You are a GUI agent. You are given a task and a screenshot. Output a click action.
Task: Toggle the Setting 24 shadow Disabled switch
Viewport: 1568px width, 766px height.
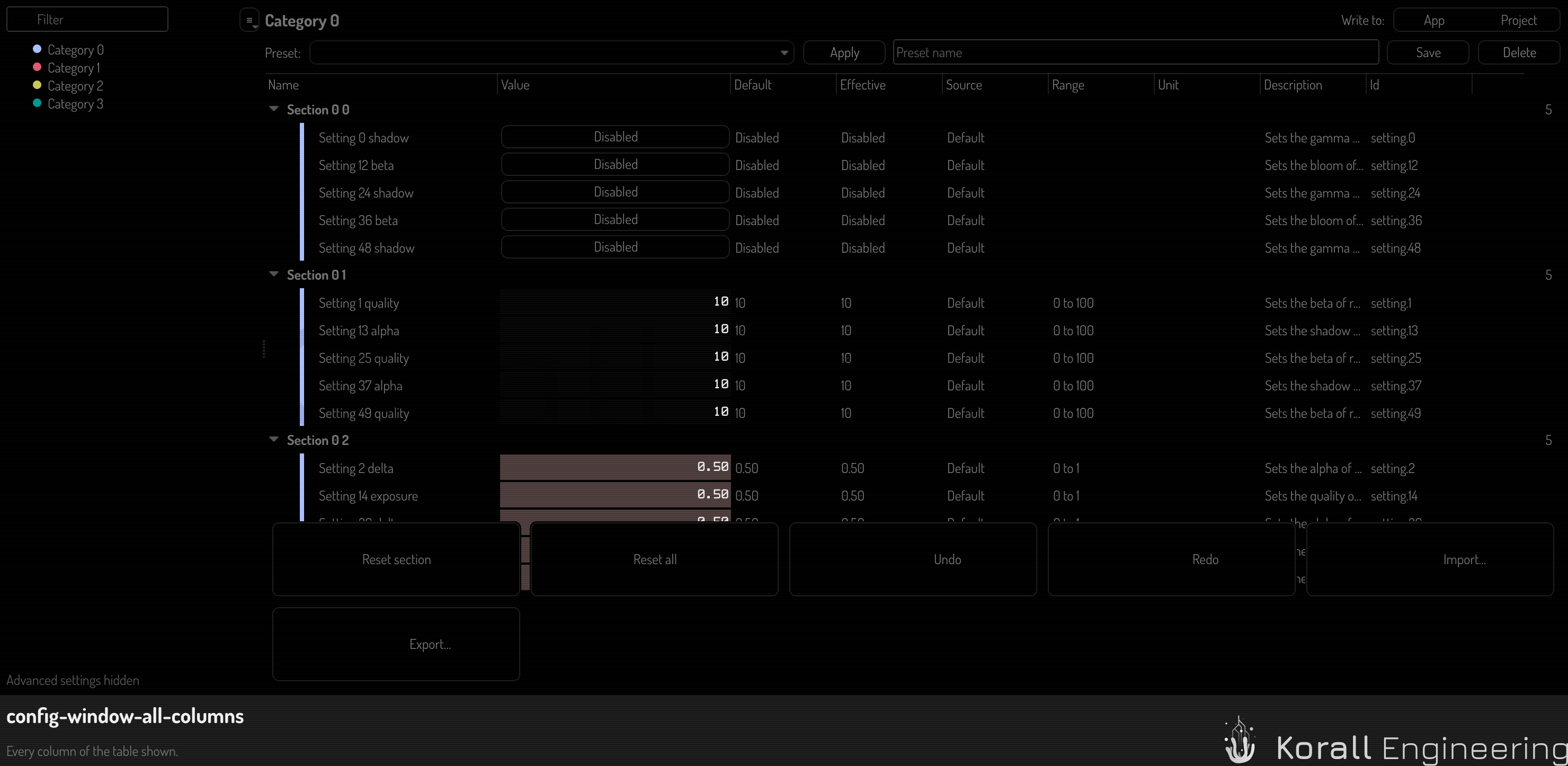click(615, 192)
